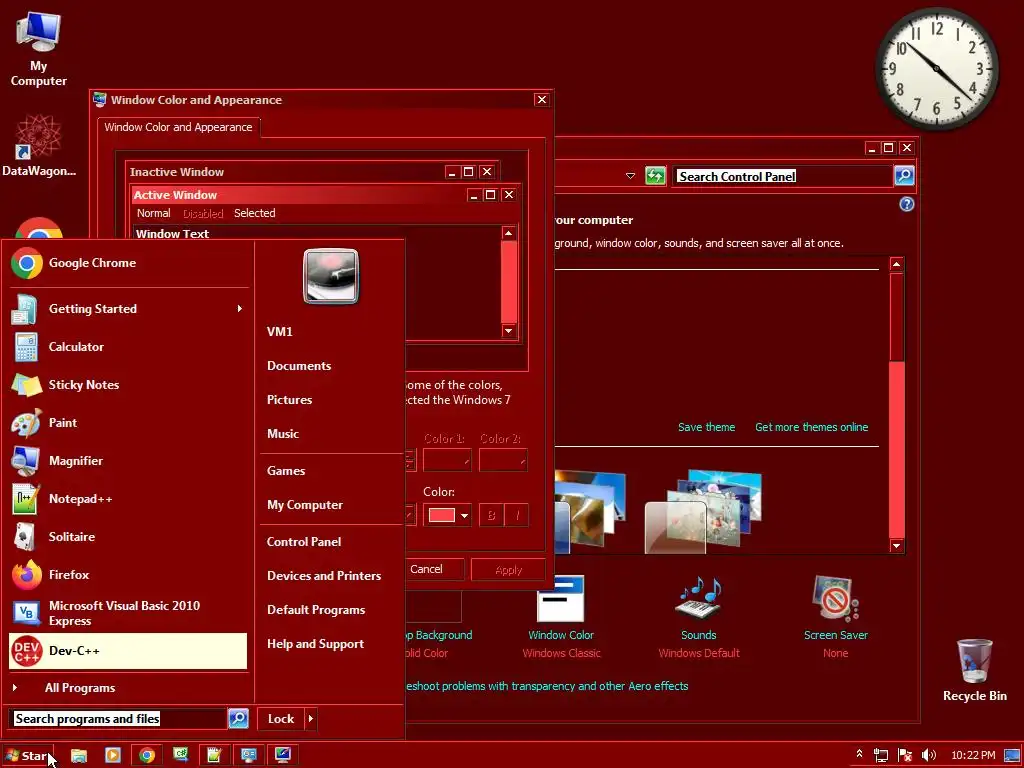Open Google Chrome from Start menu
Image resolution: width=1024 pixels, height=768 pixels.
click(128, 263)
